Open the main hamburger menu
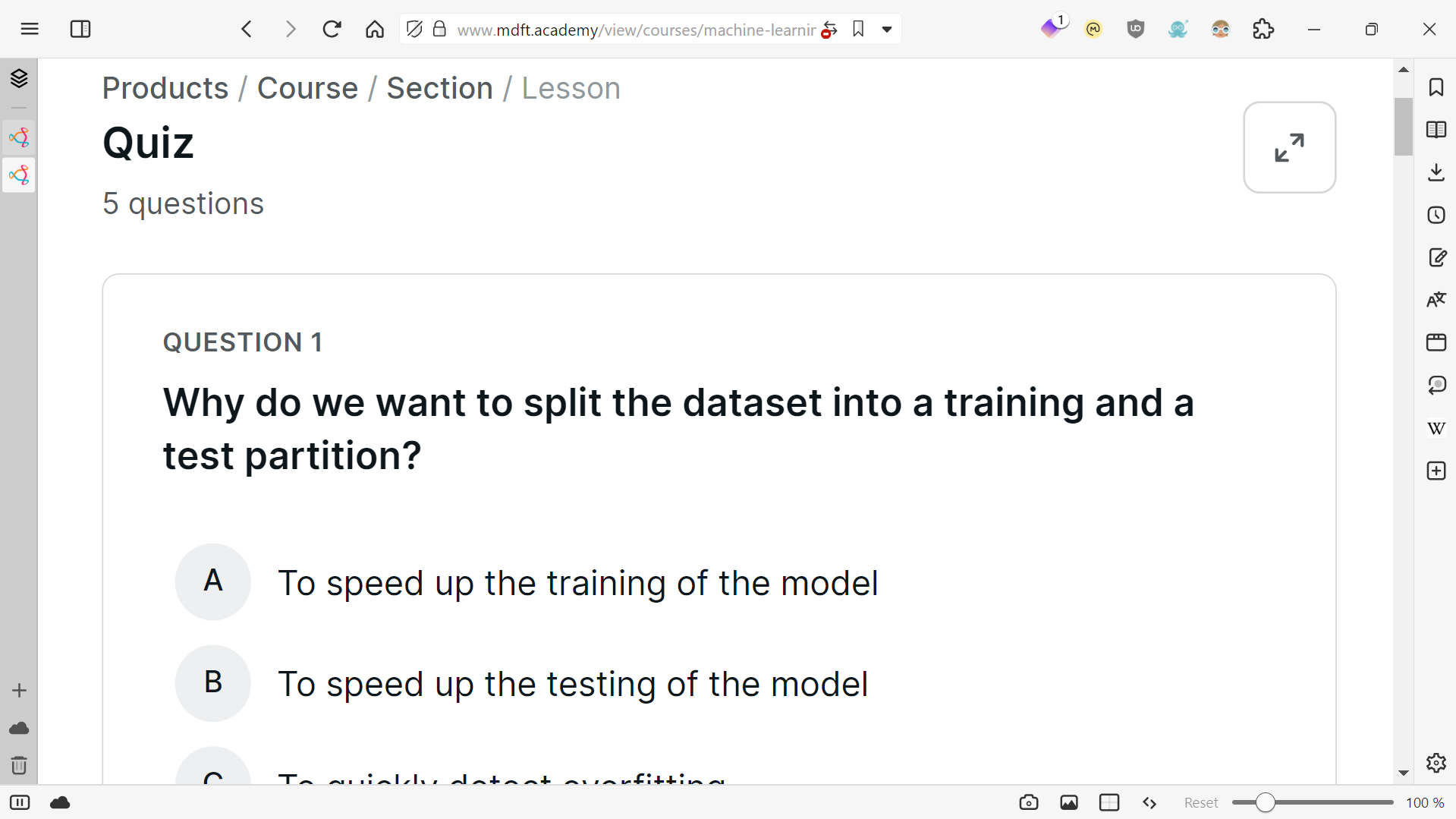This screenshot has height=819, width=1456. pos(30,30)
